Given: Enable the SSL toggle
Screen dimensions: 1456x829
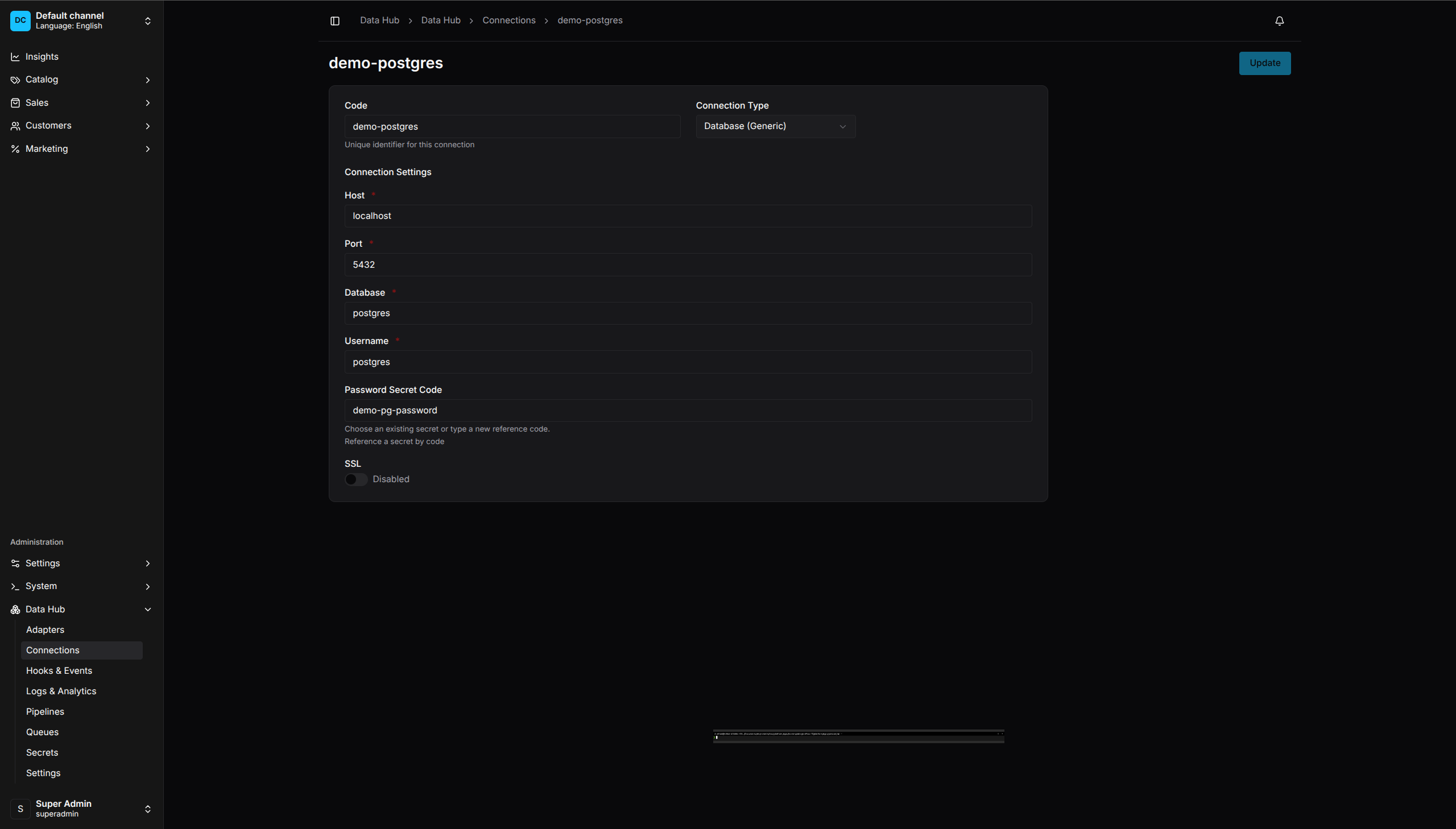Looking at the screenshot, I should pos(355,479).
